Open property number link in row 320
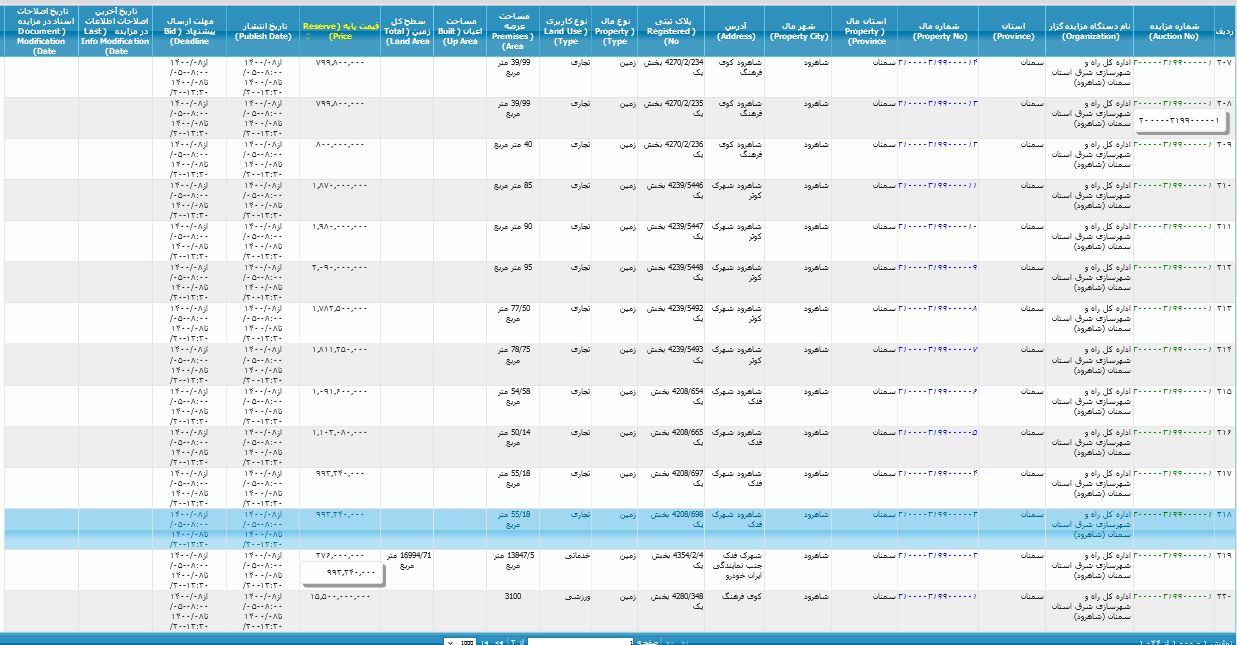The width and height of the screenshot is (1237, 645). pos(937,596)
